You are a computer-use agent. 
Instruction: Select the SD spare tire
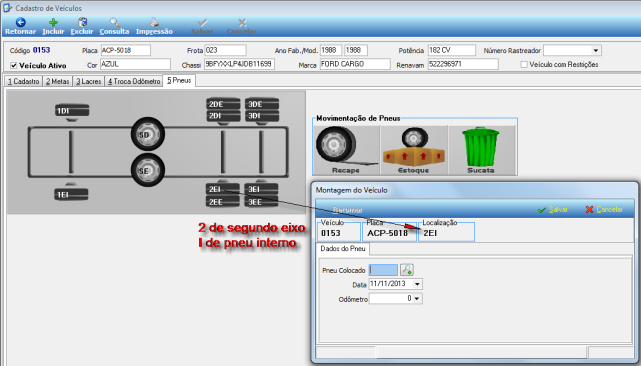pyautogui.click(x=148, y=134)
